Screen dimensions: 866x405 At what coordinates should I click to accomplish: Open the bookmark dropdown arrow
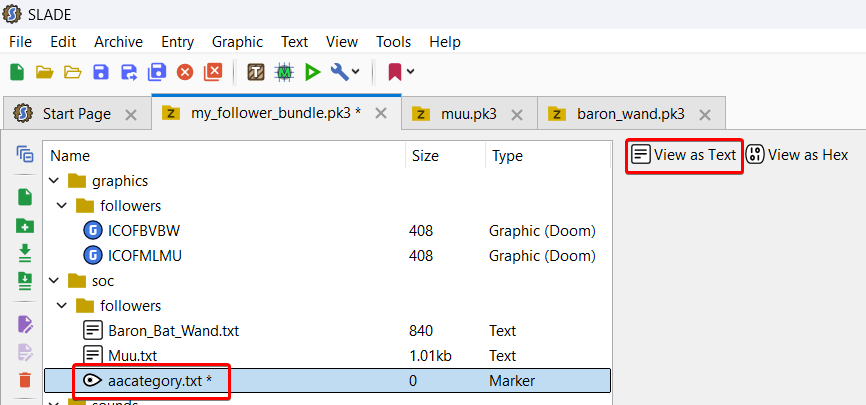point(410,72)
